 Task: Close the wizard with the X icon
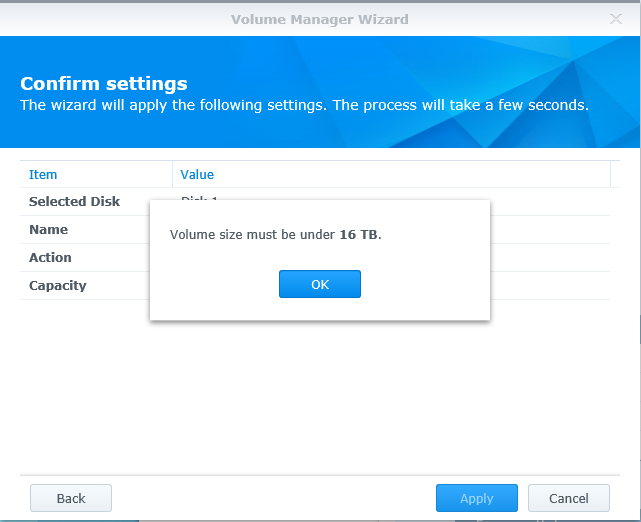(x=616, y=19)
